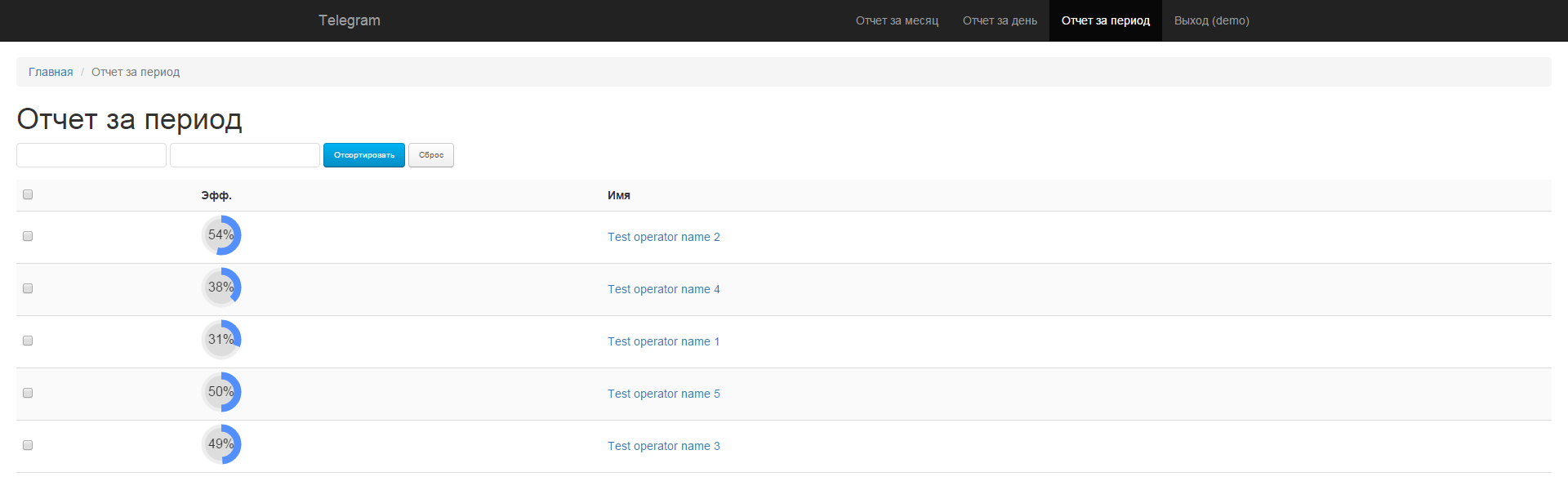
Task: Select the 38% efficiency donut chart
Action: [x=221, y=287]
